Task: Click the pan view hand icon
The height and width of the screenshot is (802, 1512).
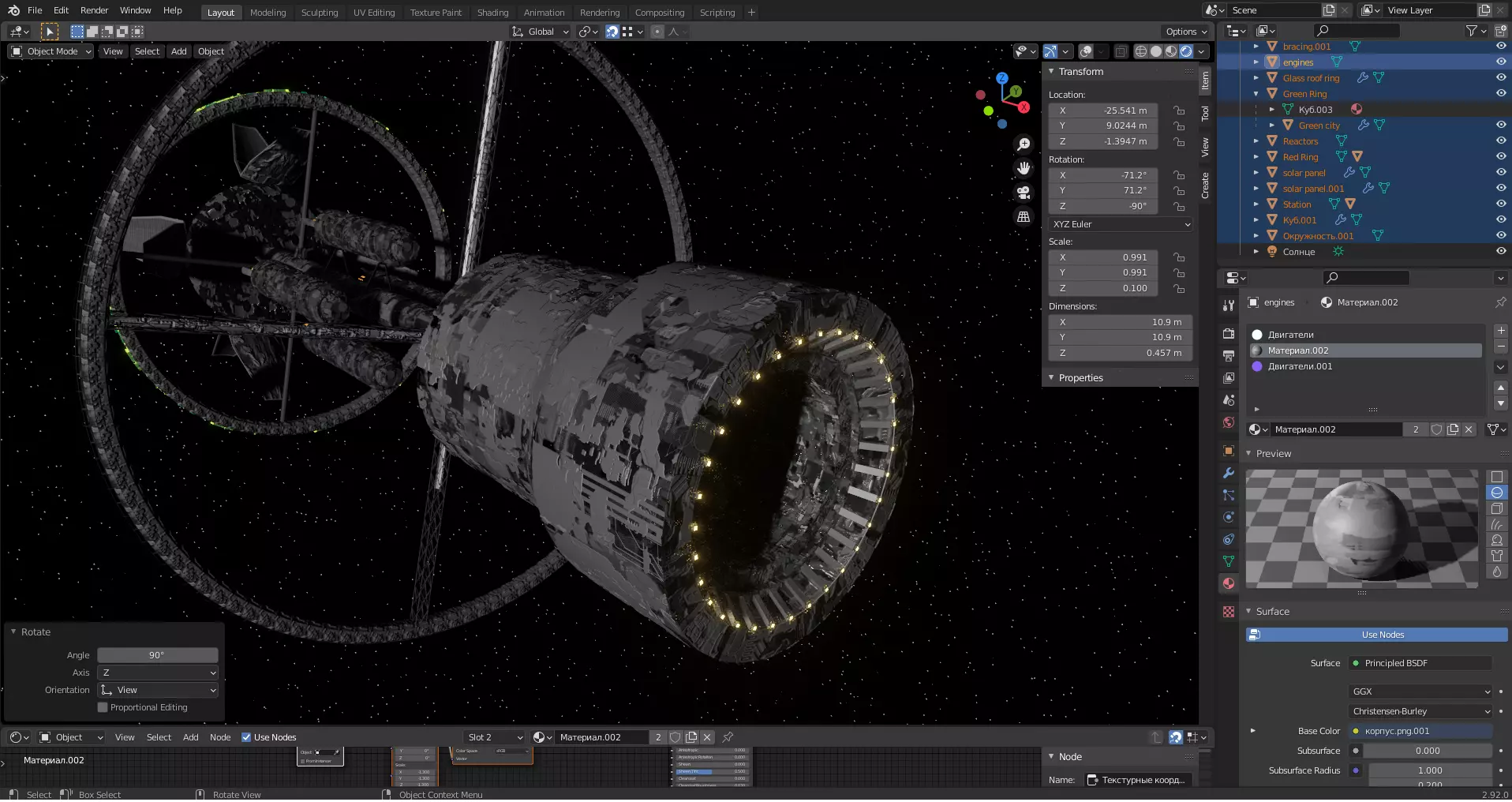Action: (1024, 168)
